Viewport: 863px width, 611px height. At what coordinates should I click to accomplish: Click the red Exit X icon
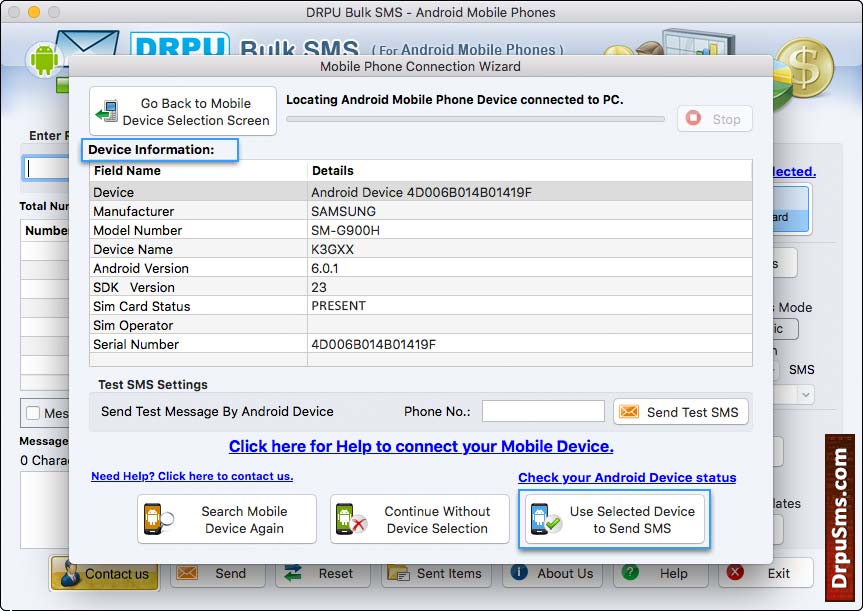point(735,572)
